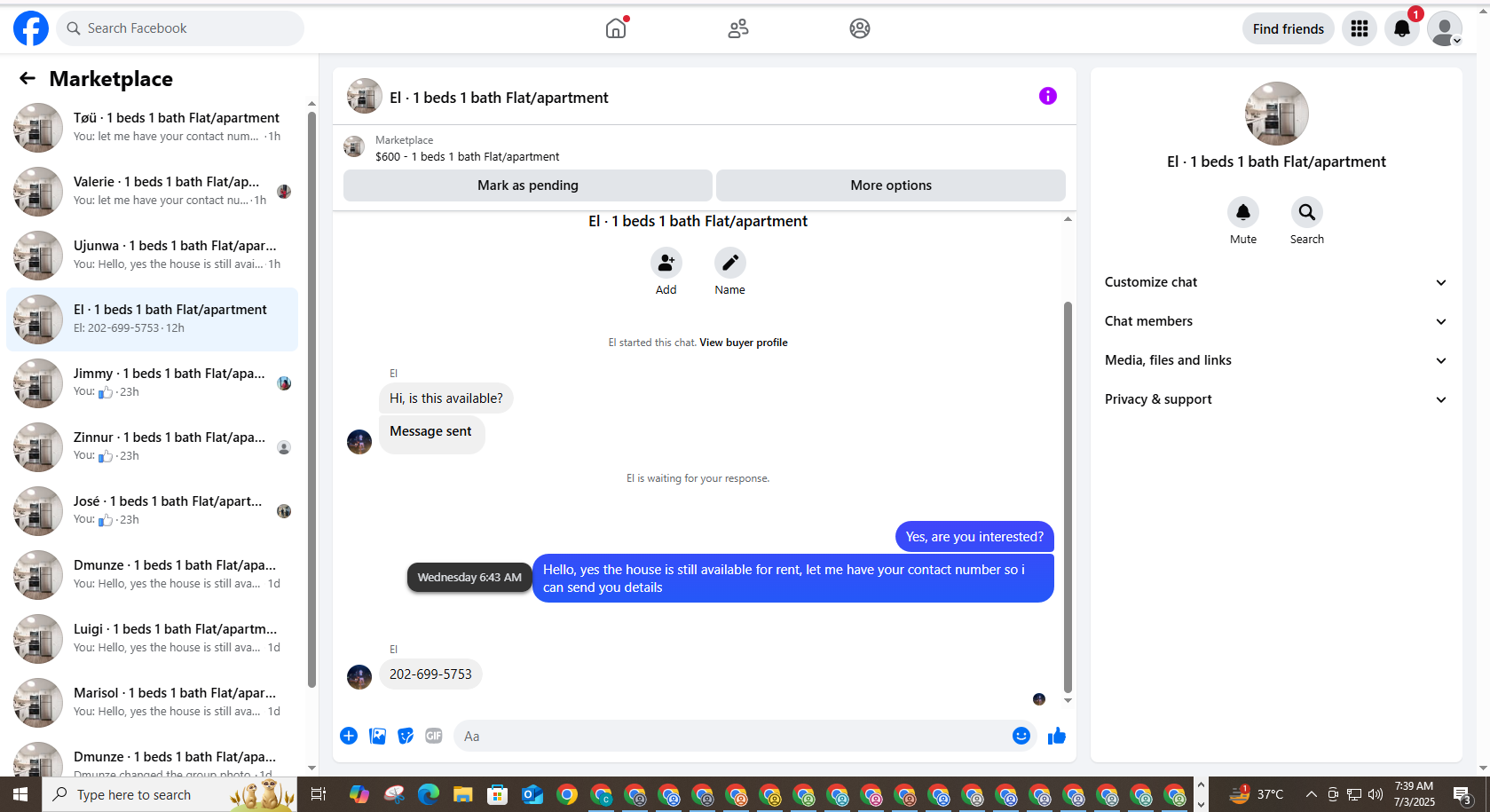Screen dimensions: 1490x812
Task: Open the Groups icon in top navigation
Action: pos(859,28)
